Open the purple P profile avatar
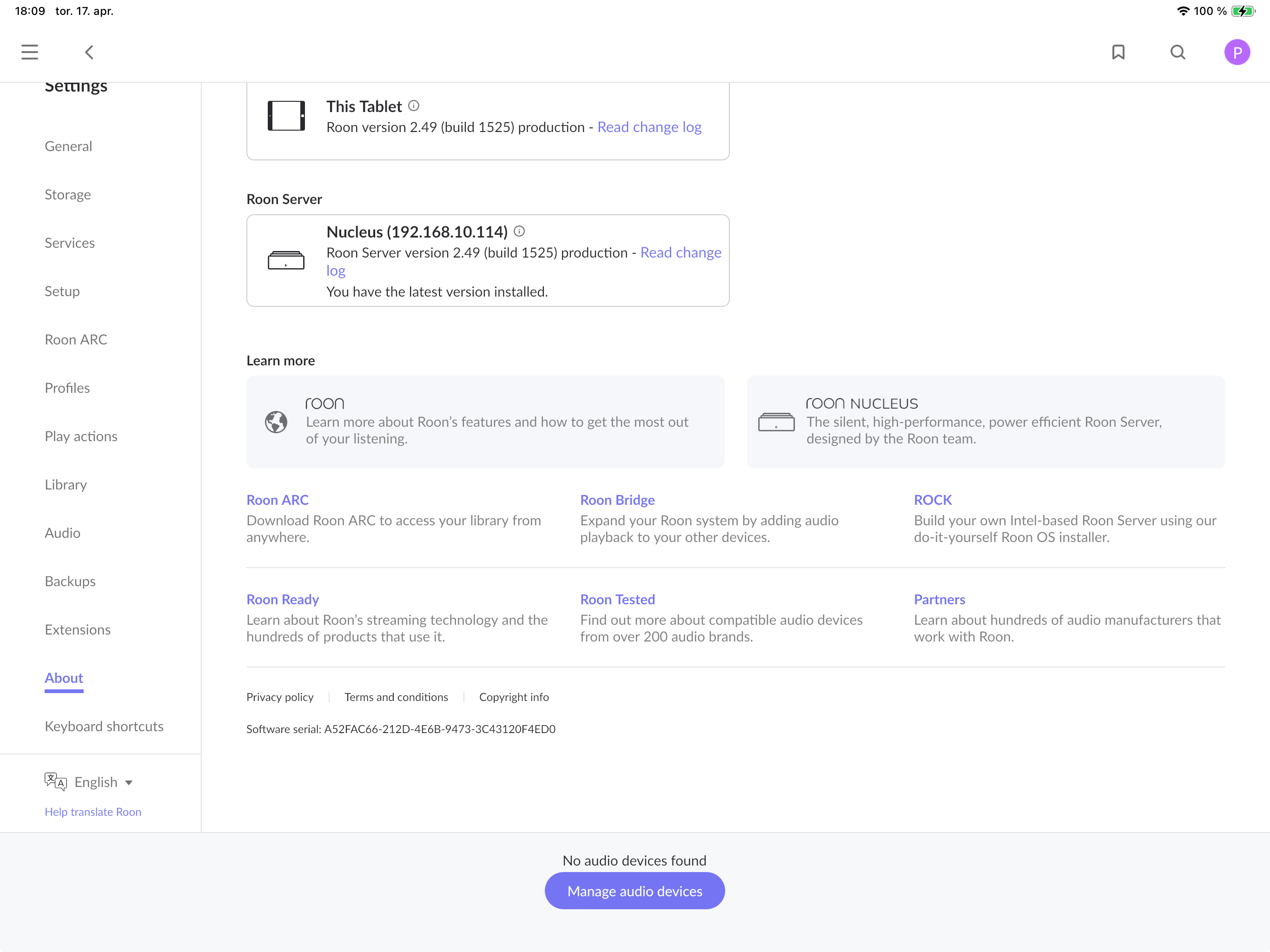The width and height of the screenshot is (1270, 952). coord(1237,52)
